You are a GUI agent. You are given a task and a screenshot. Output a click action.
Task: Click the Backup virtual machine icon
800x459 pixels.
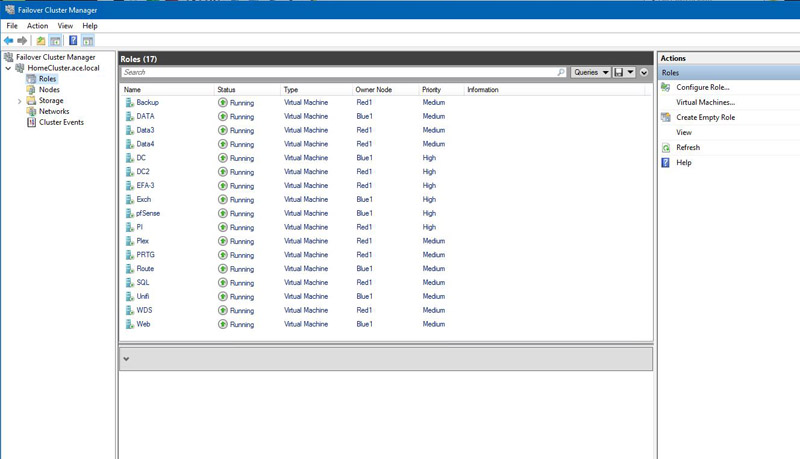130,103
